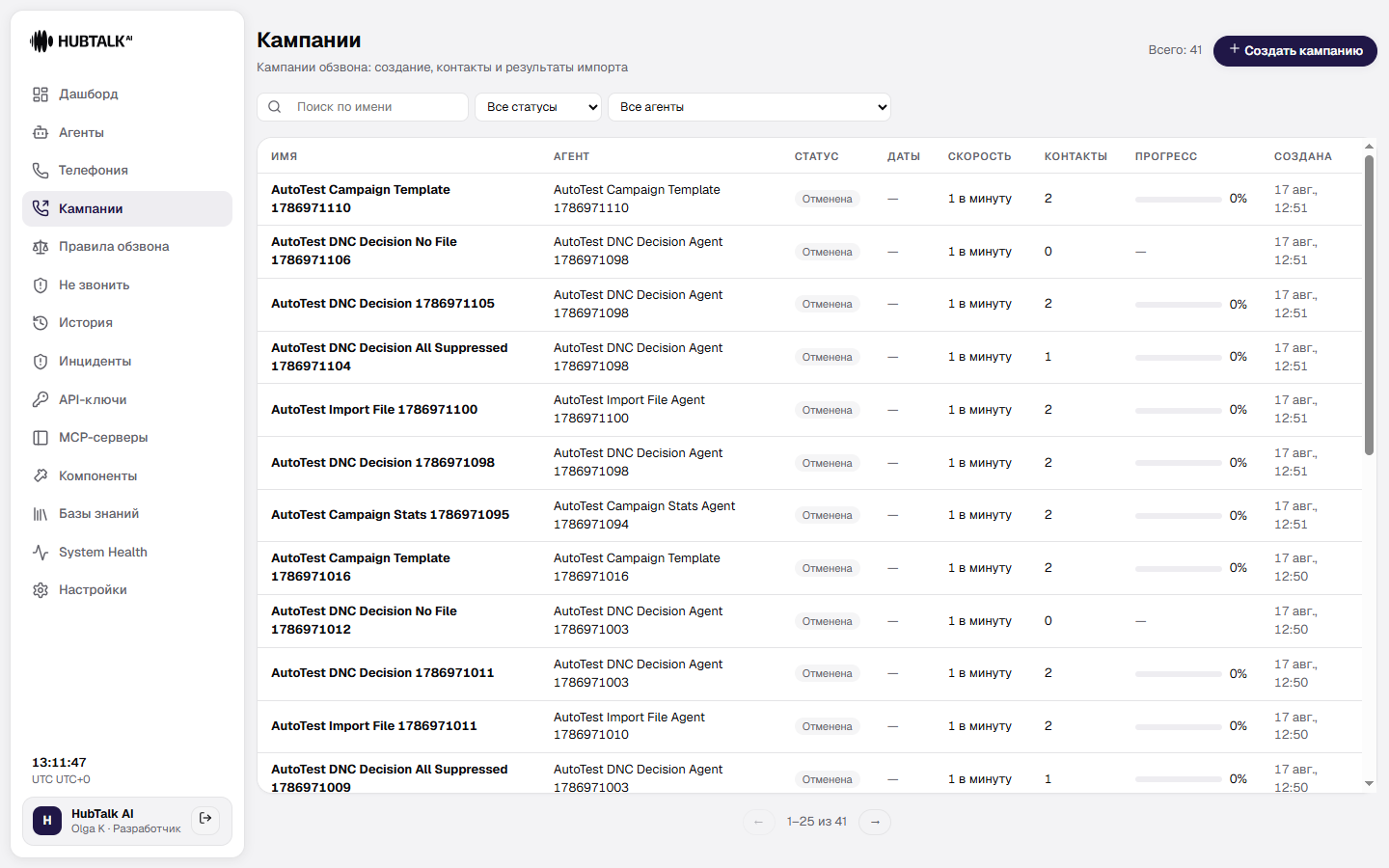Click the Не звонить shield icon

coord(41,285)
